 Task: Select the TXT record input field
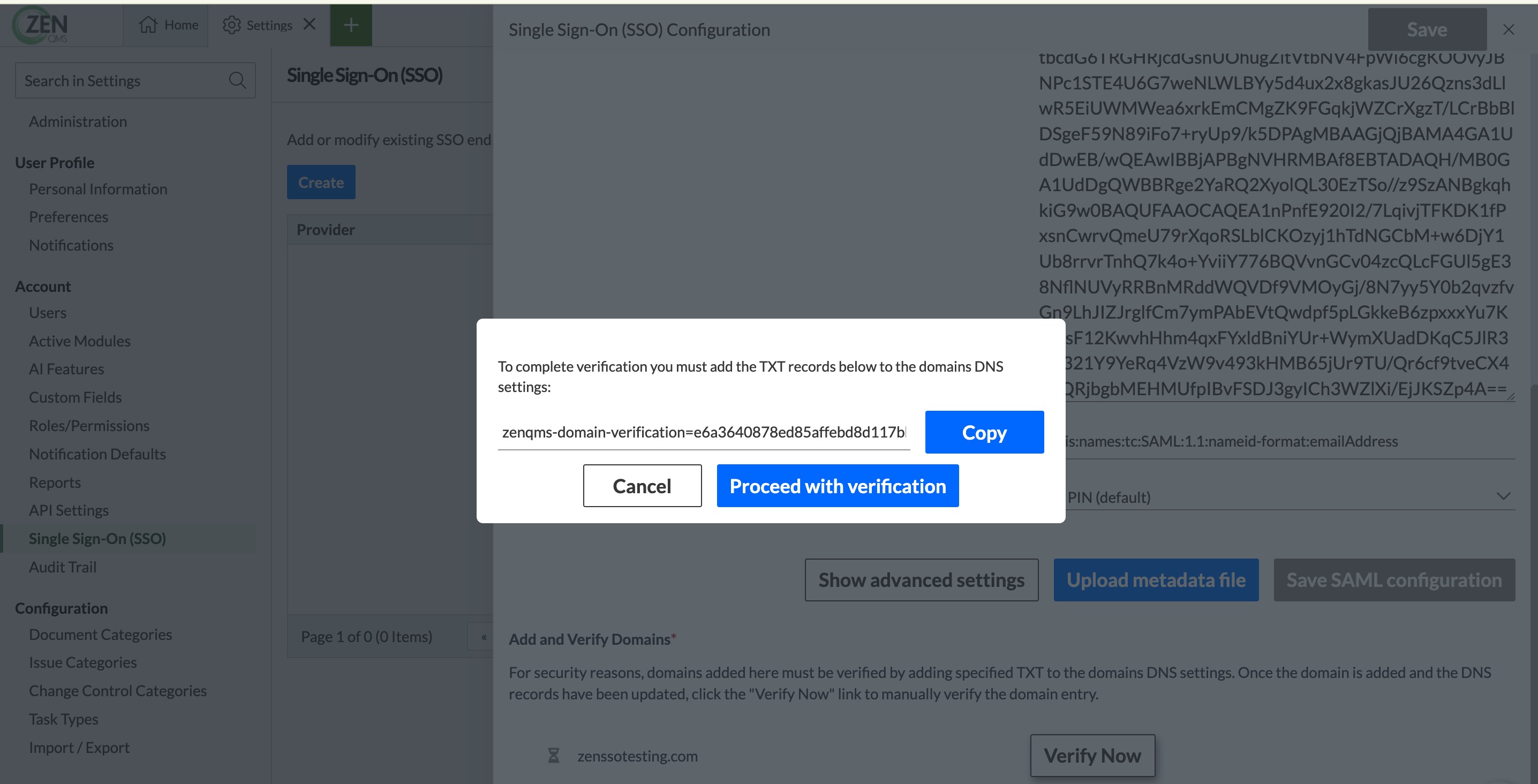click(x=703, y=432)
